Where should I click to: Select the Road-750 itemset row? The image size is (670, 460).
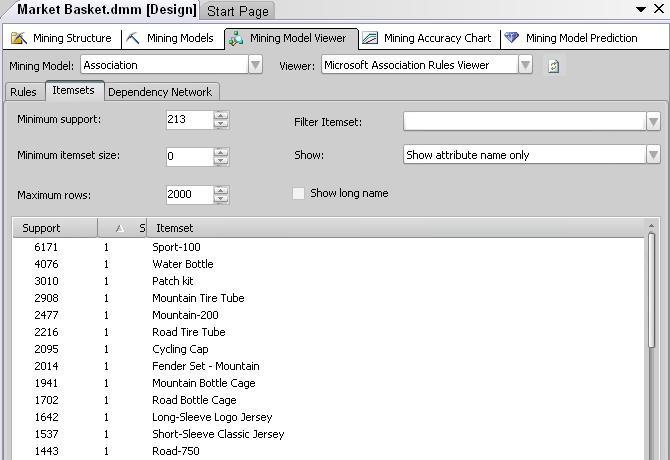click(x=329, y=451)
